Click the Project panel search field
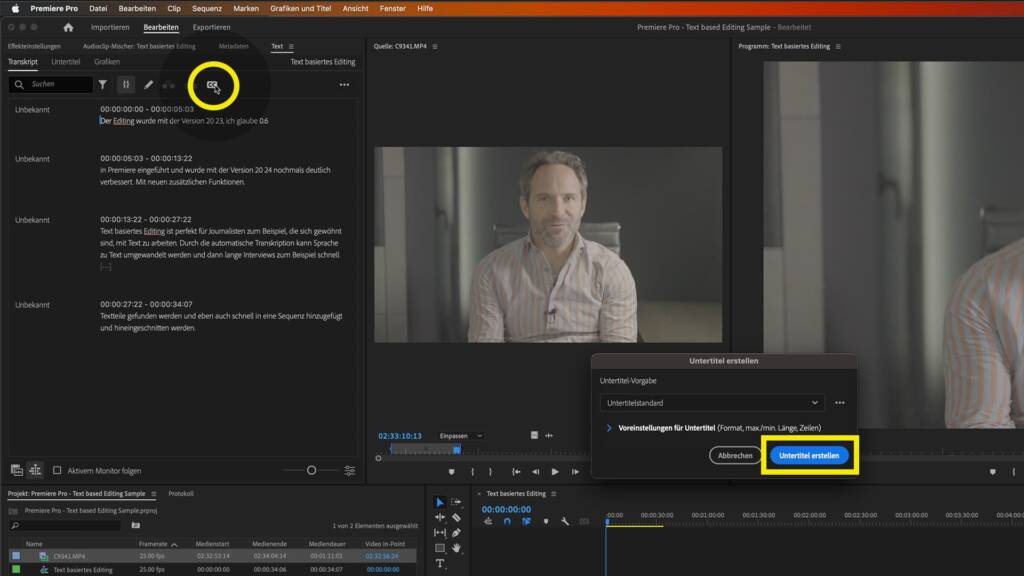Screen dimensions: 1024x576 65,525
